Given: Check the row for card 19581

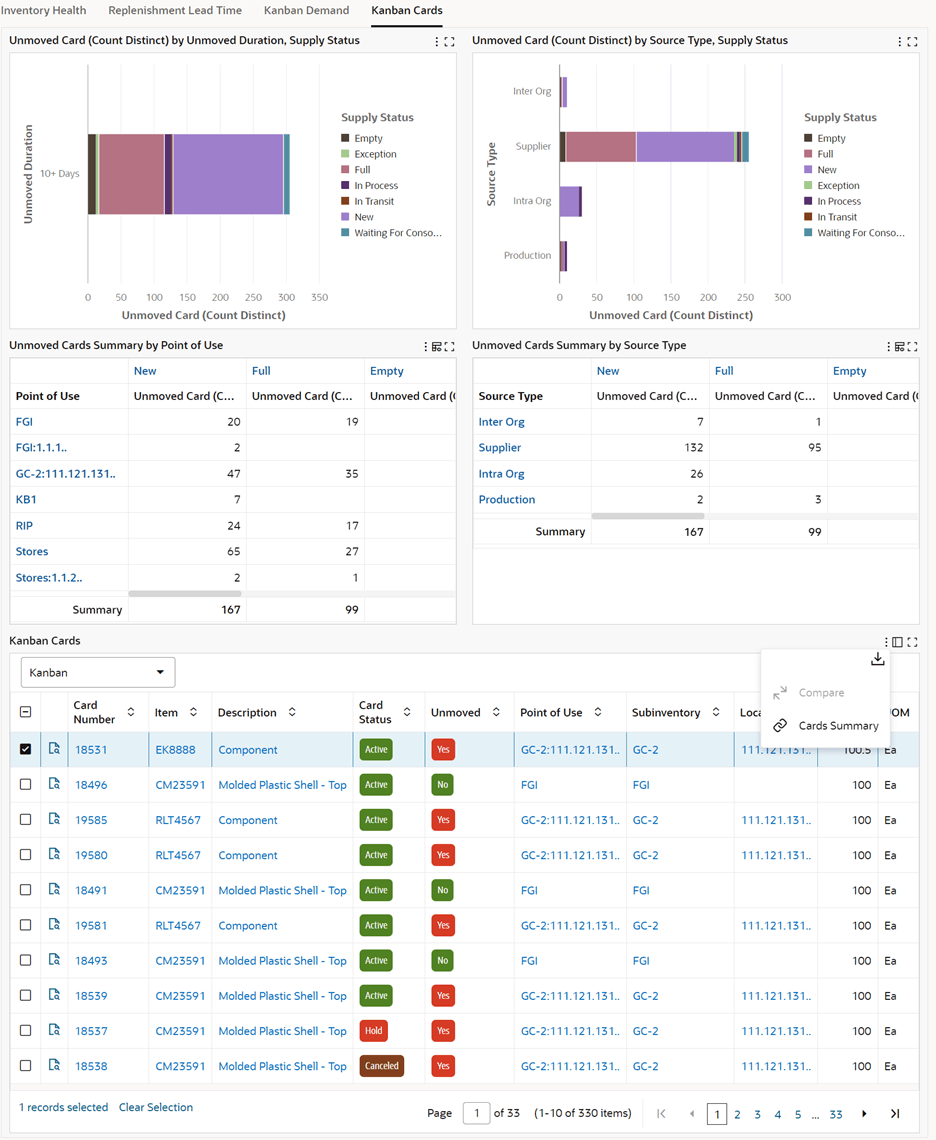Looking at the screenshot, I should (x=25, y=925).
